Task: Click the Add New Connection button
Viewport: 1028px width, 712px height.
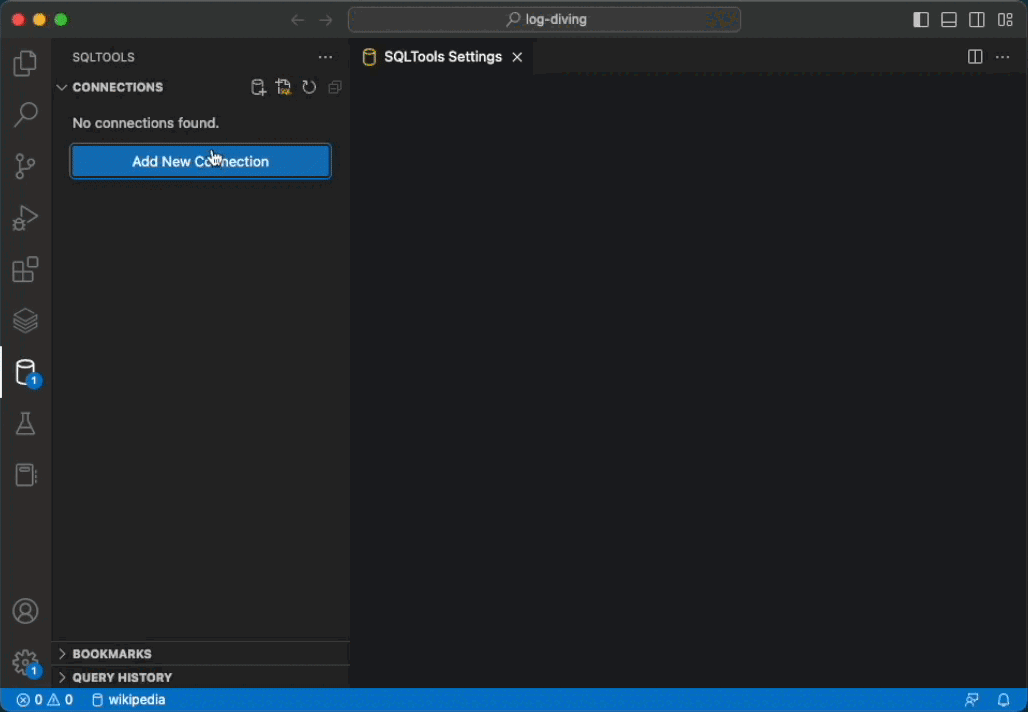Action: coord(200,161)
